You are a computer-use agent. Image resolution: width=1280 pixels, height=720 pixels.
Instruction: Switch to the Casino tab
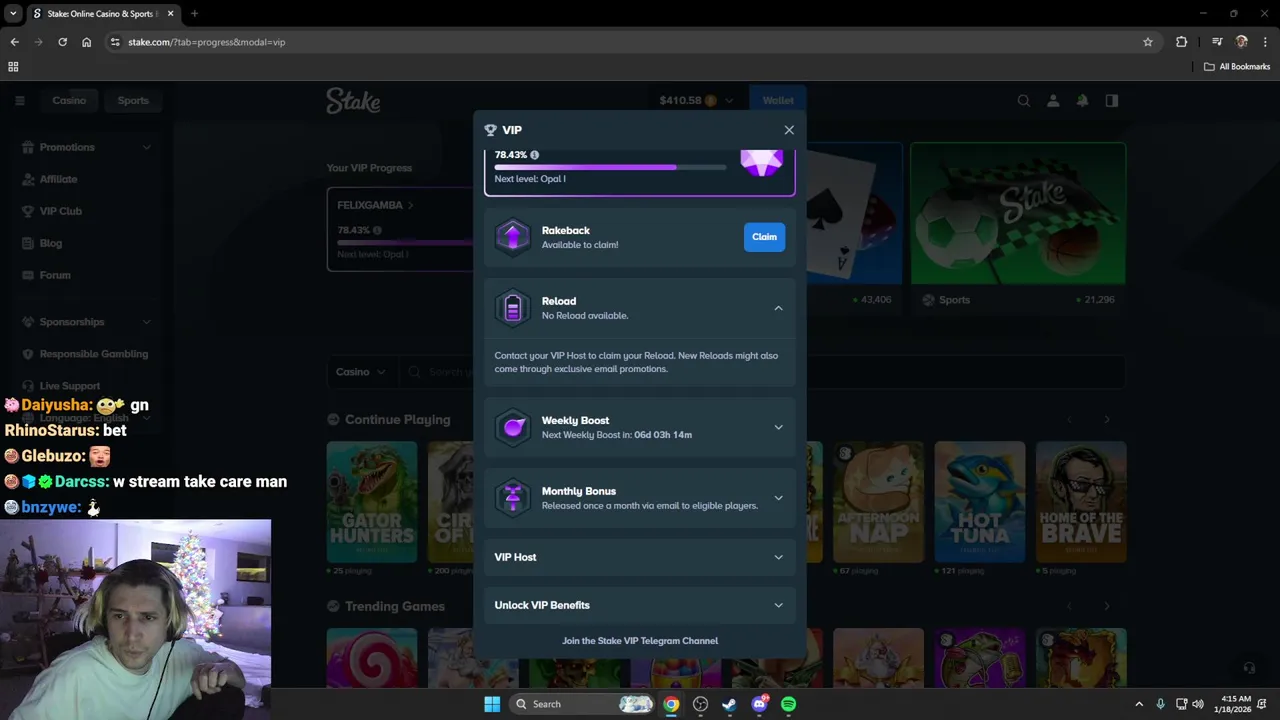coord(69,100)
